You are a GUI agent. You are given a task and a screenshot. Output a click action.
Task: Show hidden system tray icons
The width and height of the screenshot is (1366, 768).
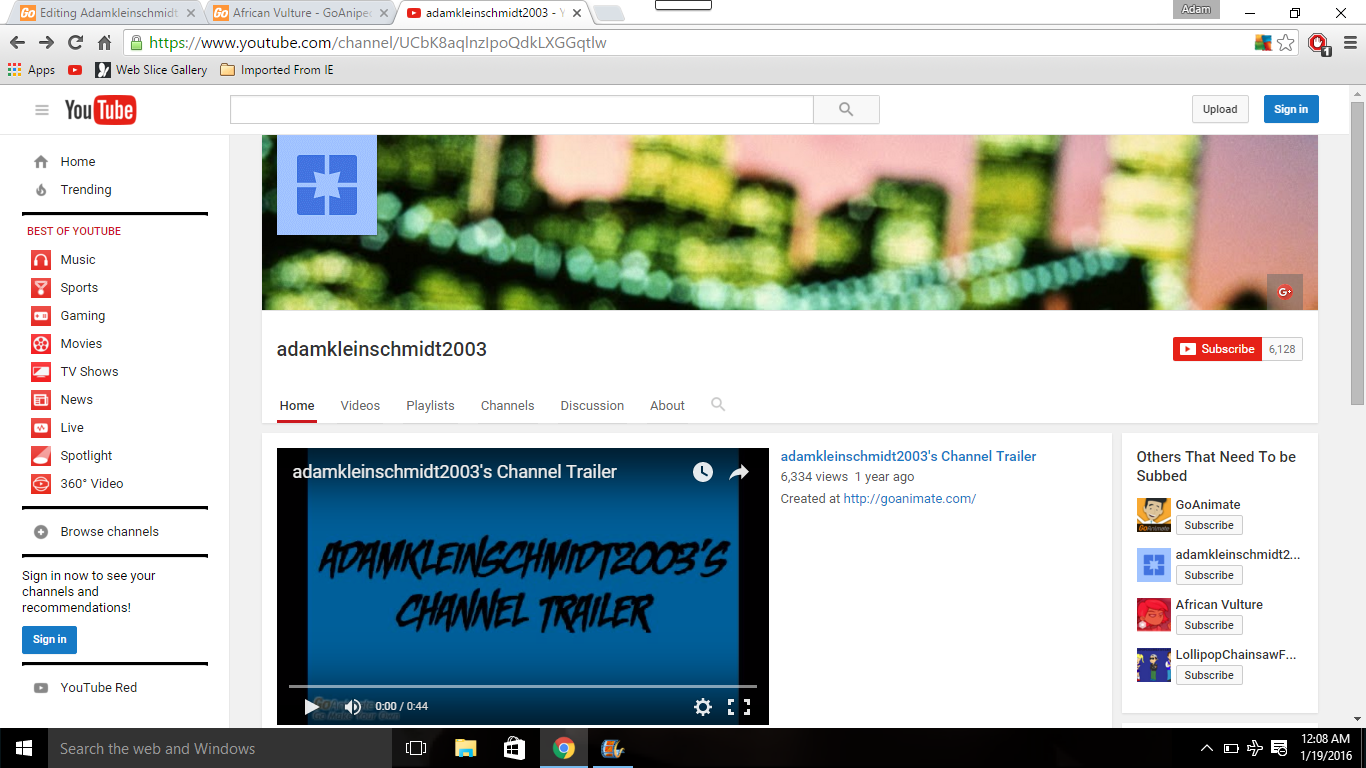(x=1207, y=748)
